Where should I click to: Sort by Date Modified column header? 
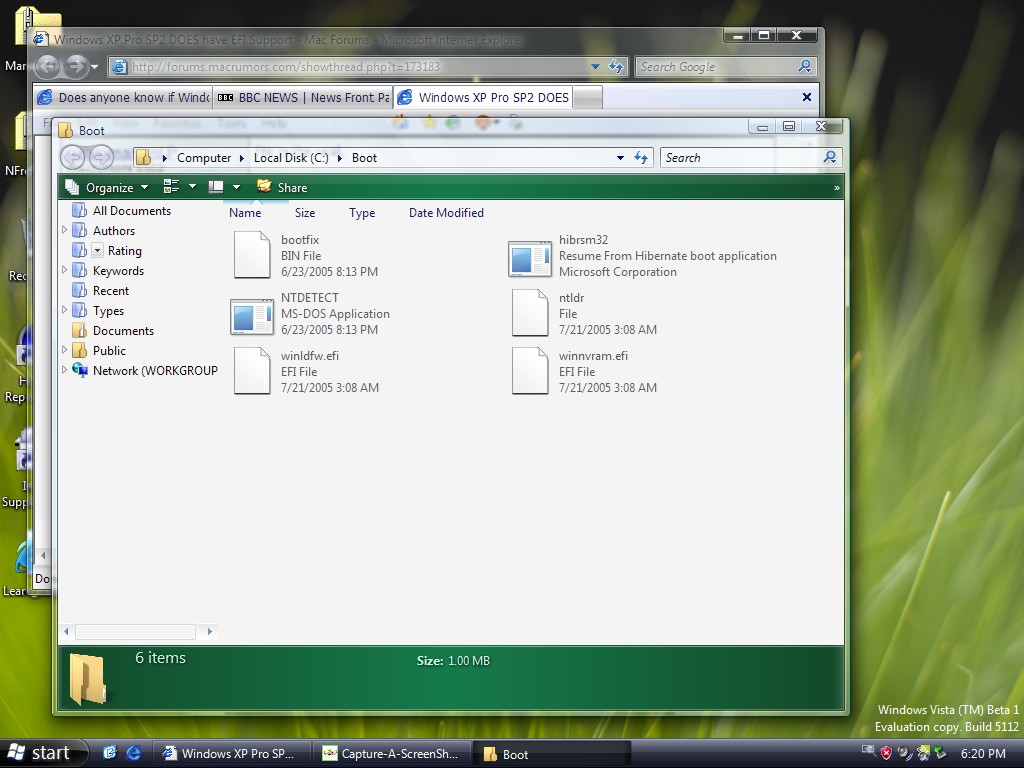pos(446,213)
